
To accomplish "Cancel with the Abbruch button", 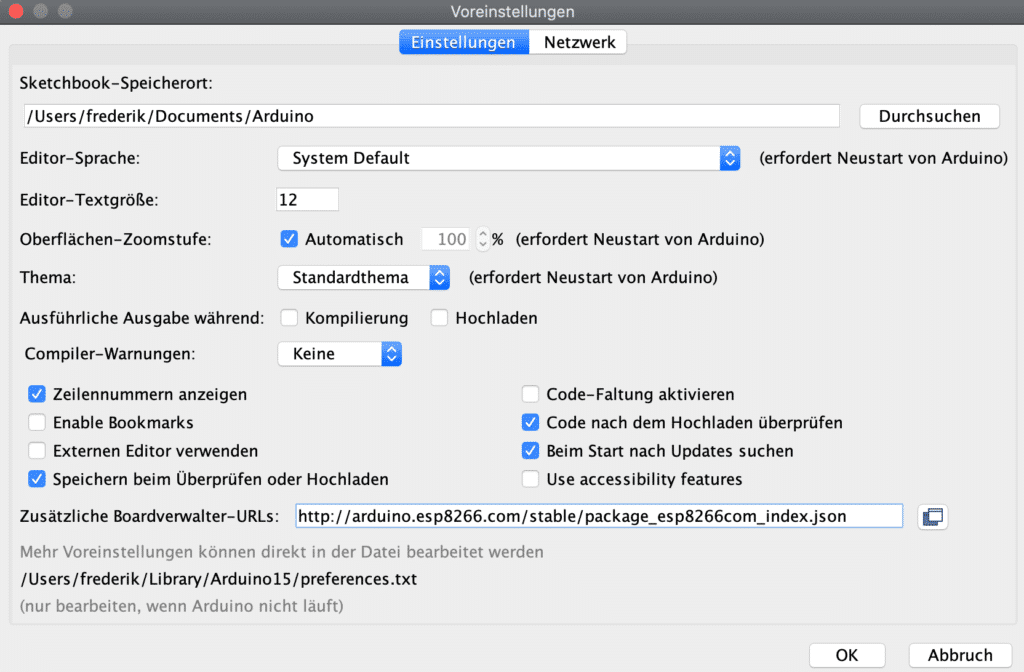I will click(x=960, y=655).
